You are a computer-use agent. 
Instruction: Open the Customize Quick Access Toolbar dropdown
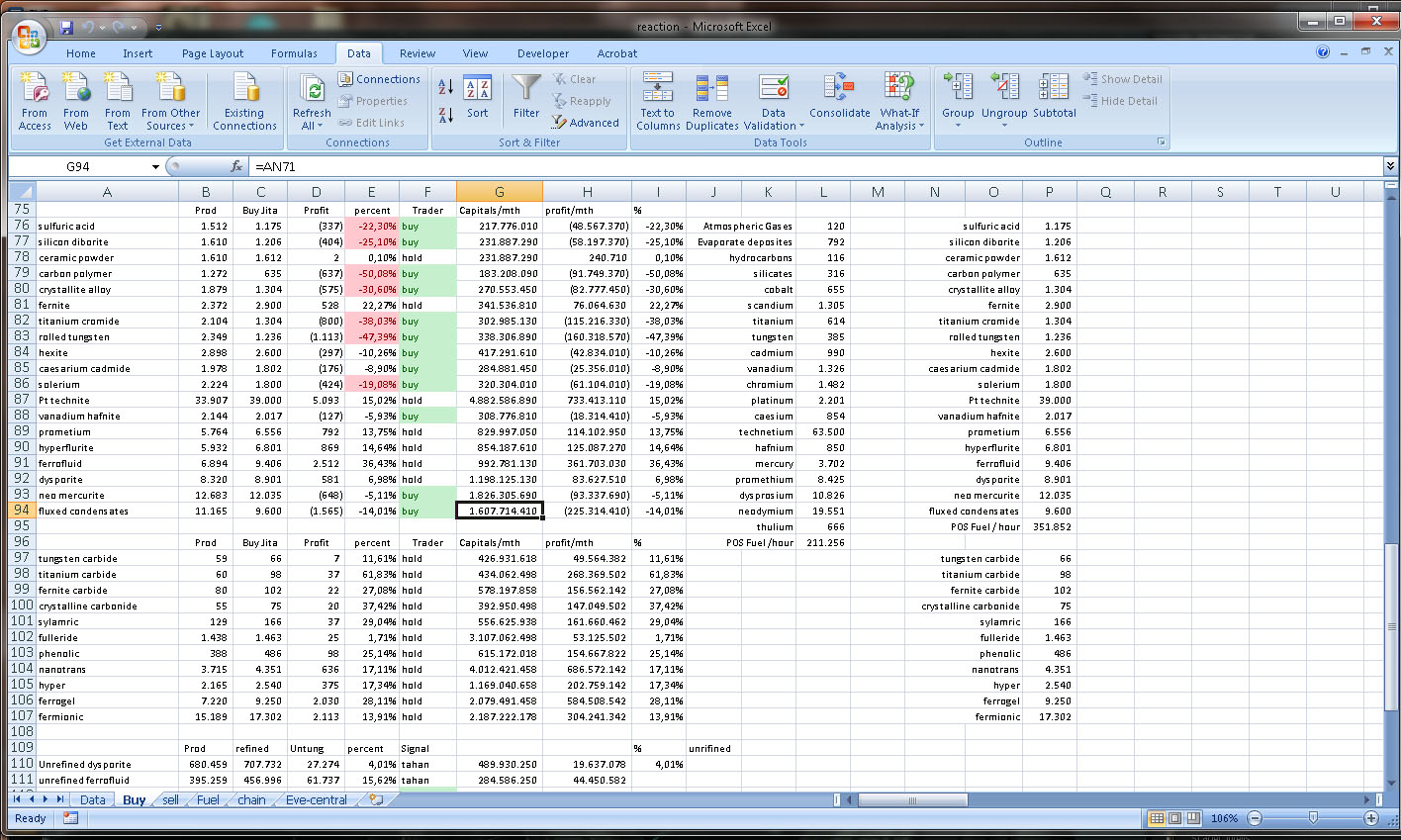click(x=160, y=28)
